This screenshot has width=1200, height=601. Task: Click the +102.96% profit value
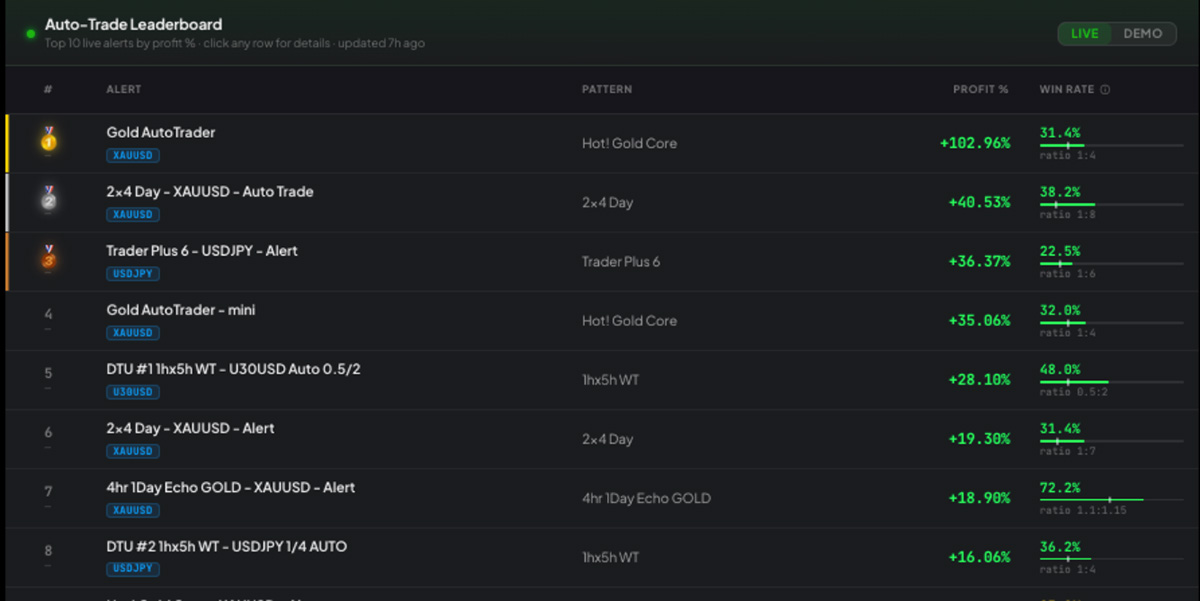pos(975,143)
